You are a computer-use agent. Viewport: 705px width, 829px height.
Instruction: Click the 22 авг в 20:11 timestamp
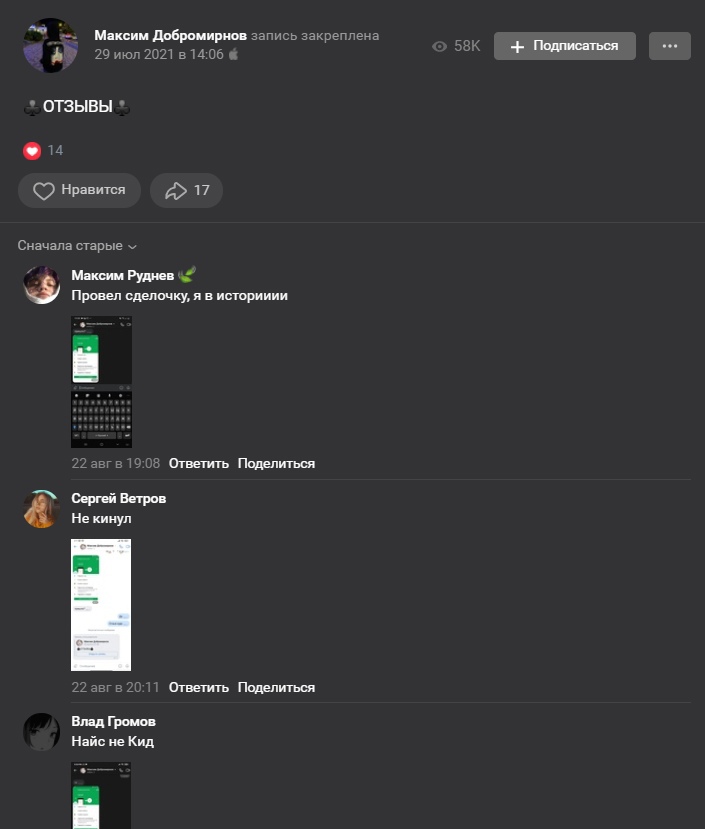pyautogui.click(x=115, y=687)
